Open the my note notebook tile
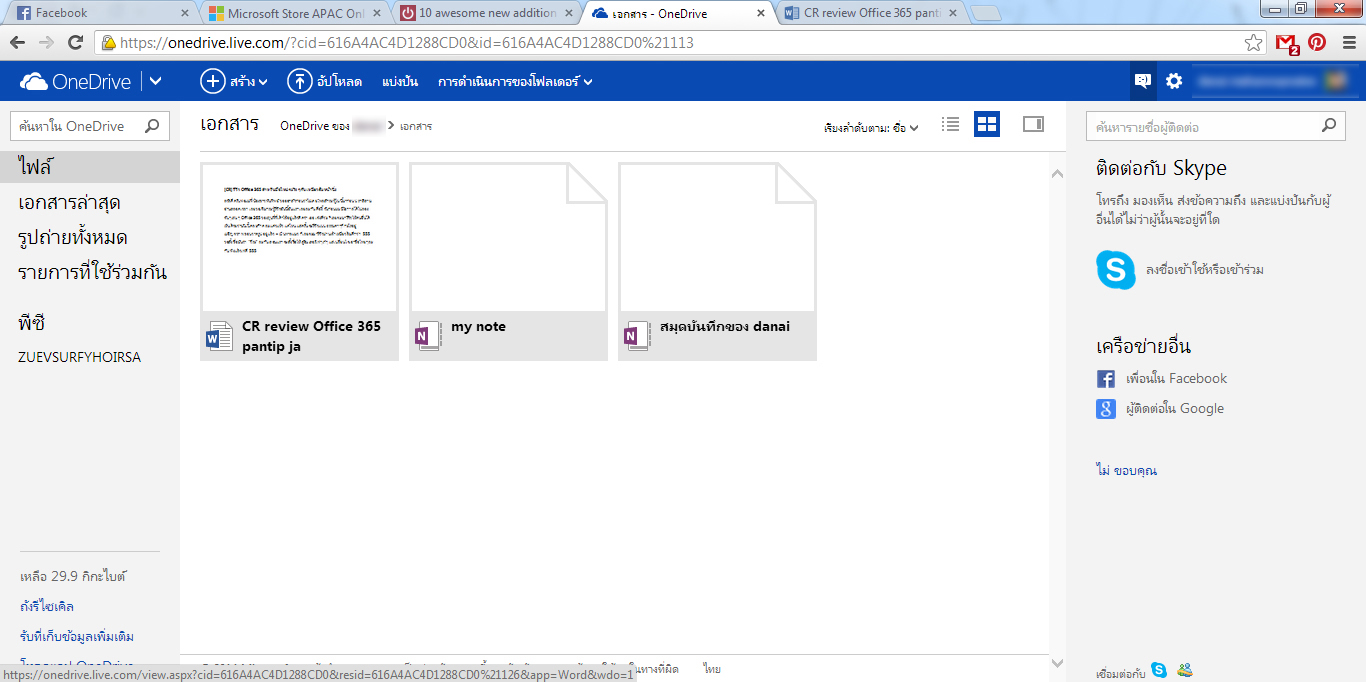 (508, 262)
